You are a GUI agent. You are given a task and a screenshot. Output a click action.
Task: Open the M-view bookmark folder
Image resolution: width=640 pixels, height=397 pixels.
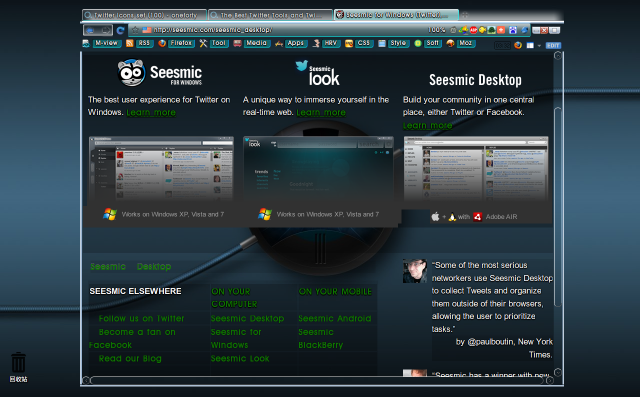click(107, 43)
